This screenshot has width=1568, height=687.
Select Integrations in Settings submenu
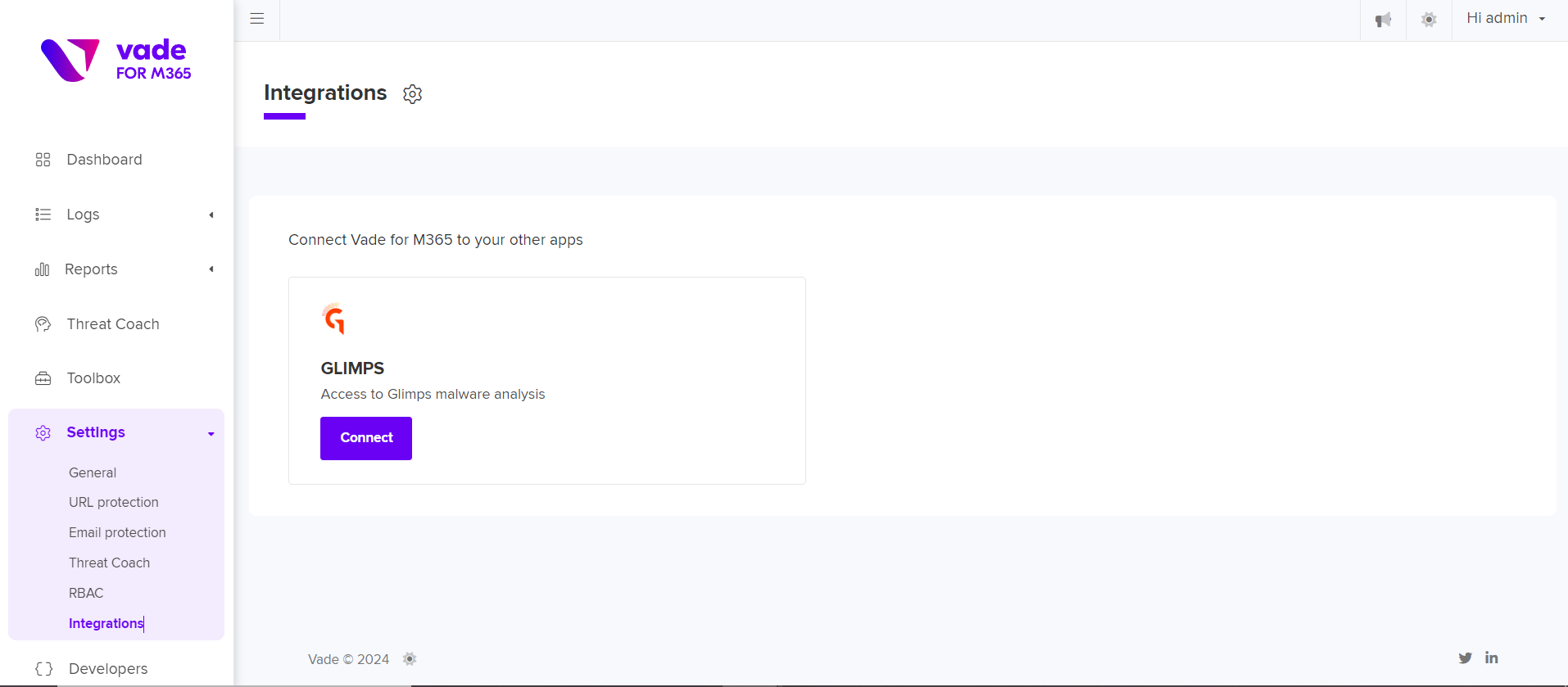point(106,623)
